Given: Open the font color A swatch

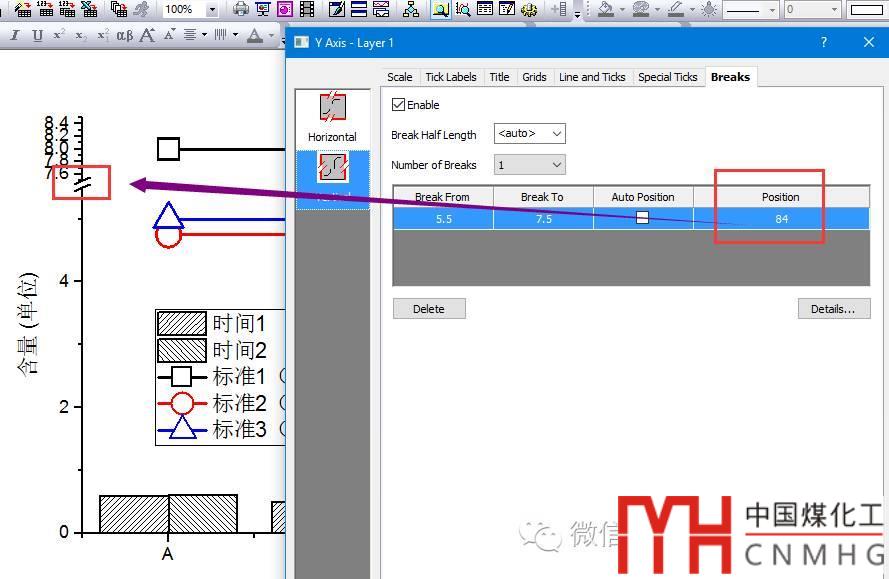Looking at the screenshot, I should point(255,36).
